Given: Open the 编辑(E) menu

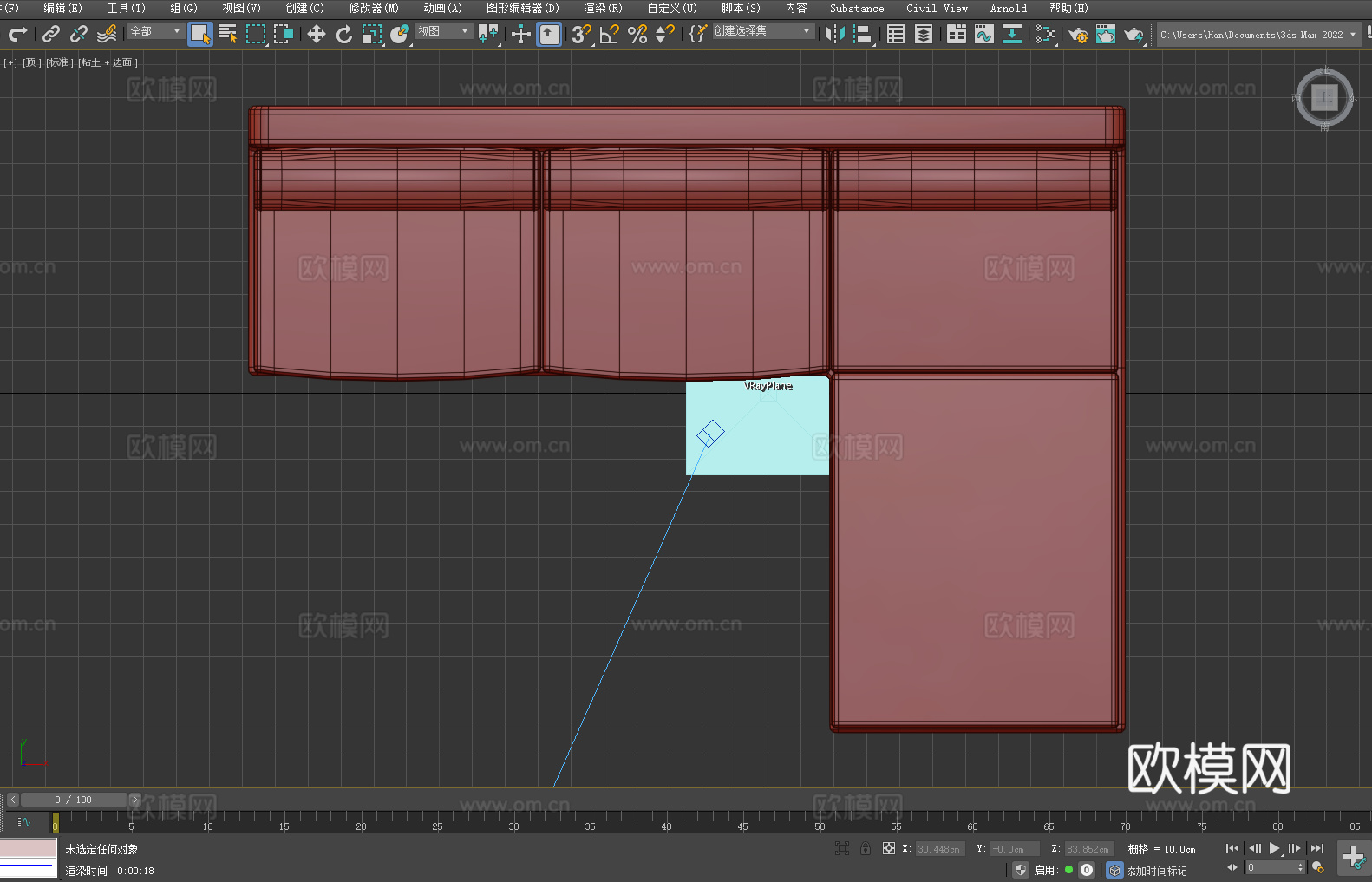Looking at the screenshot, I should coord(62,8).
